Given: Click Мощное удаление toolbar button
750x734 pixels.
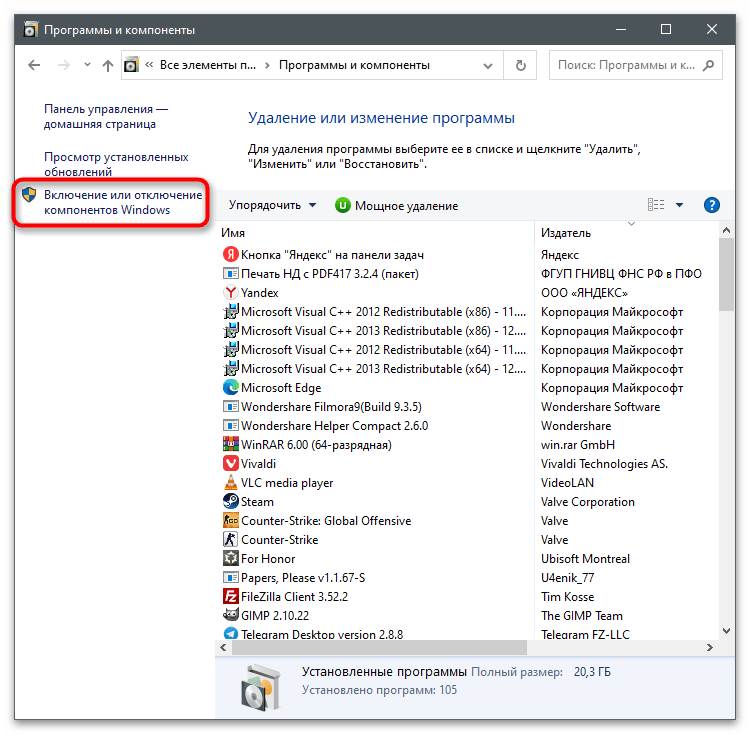Looking at the screenshot, I should pyautogui.click(x=397, y=206).
